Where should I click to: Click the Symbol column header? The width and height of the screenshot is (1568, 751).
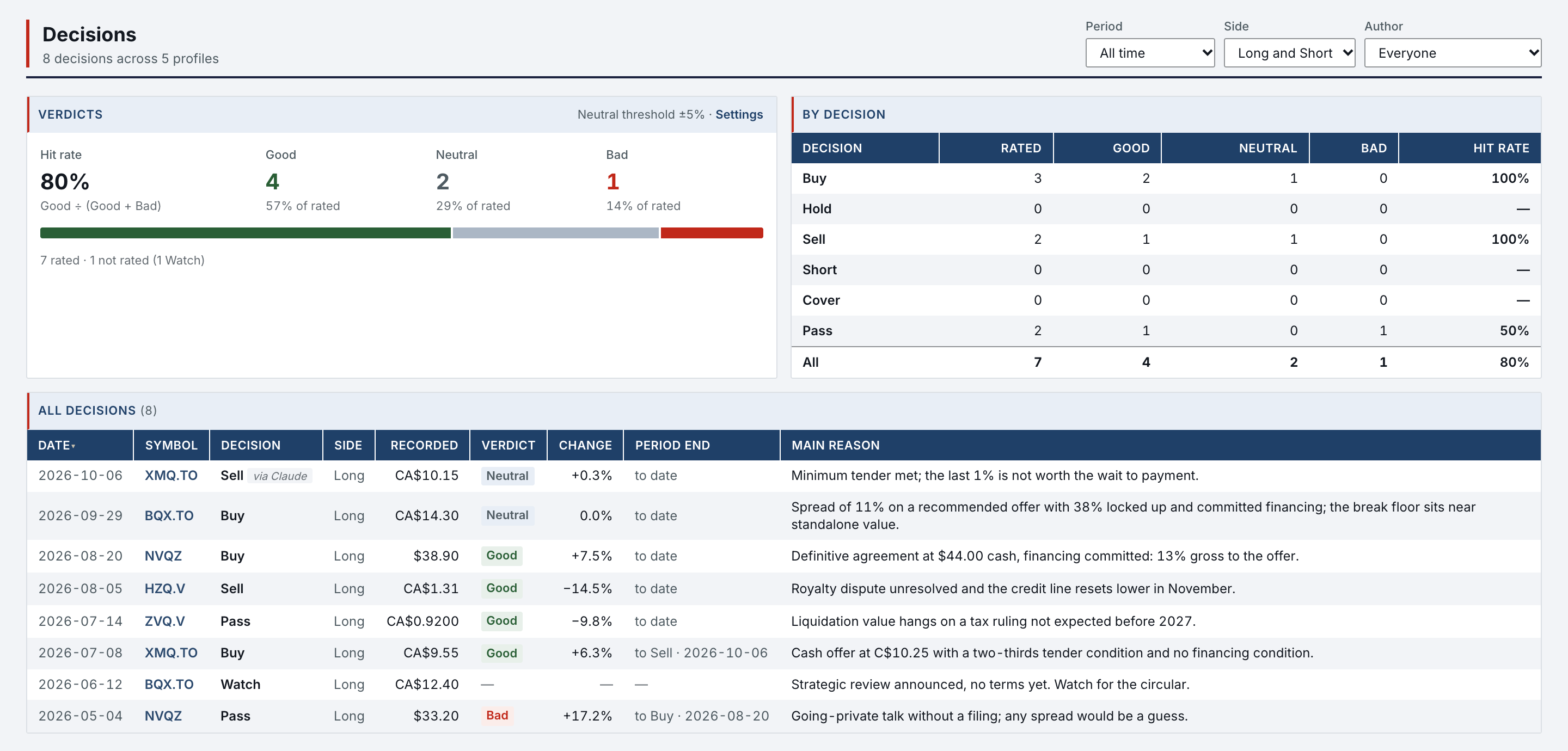coord(171,445)
